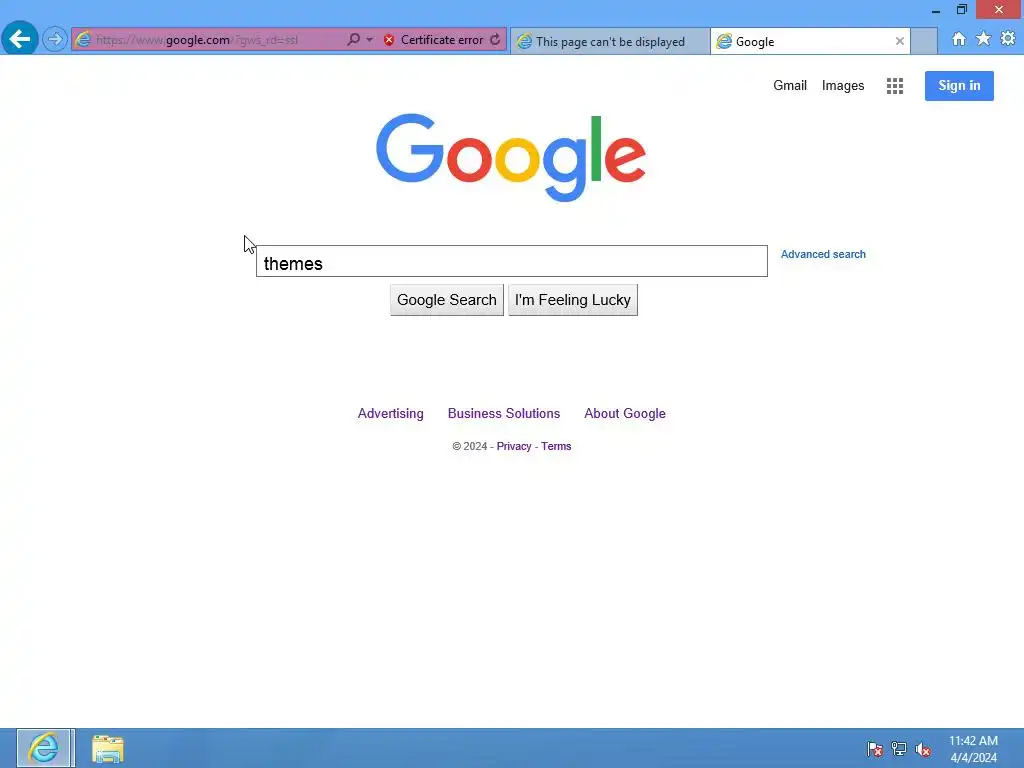Open About Google link

(624, 413)
